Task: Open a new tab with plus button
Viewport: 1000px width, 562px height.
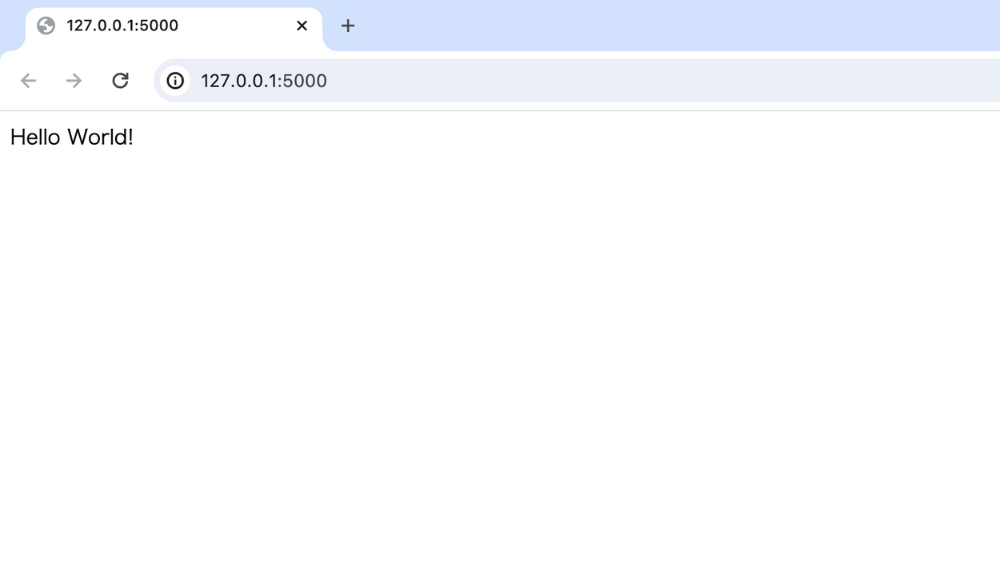Action: point(348,26)
